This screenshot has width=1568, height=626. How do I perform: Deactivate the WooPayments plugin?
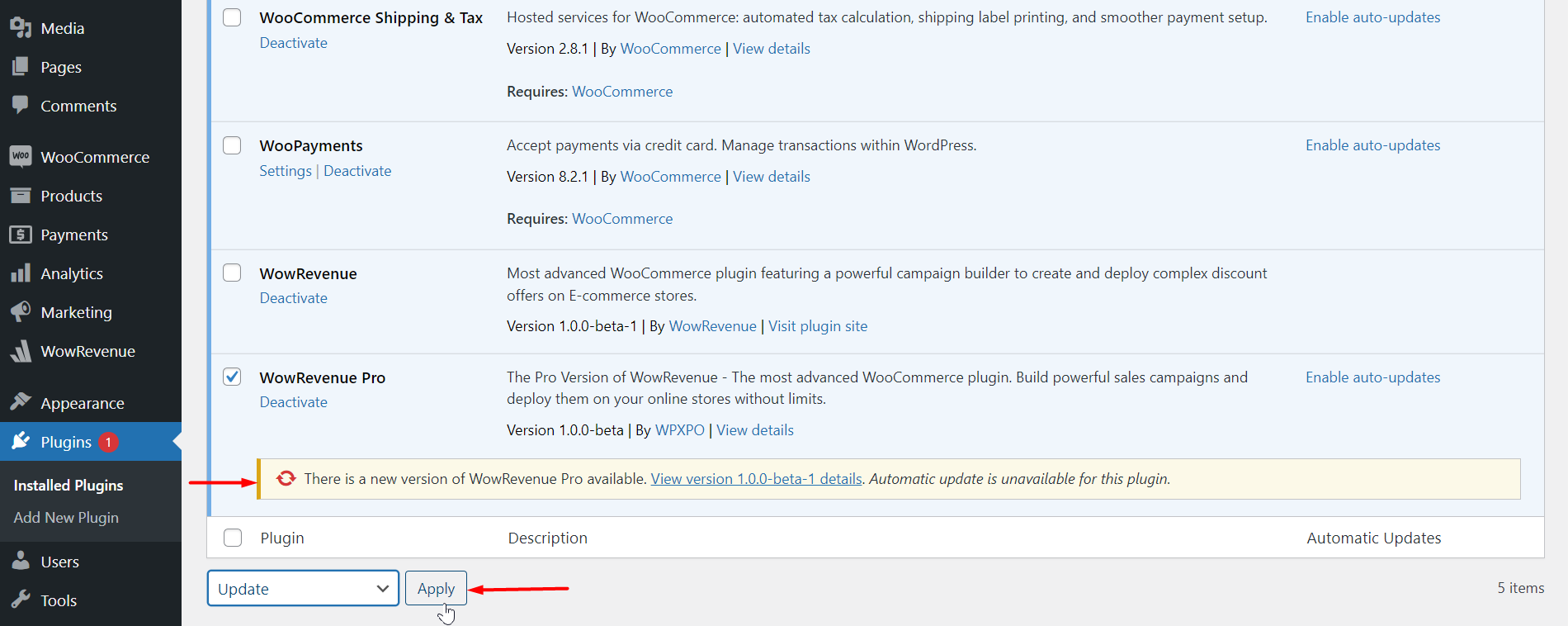(x=357, y=171)
